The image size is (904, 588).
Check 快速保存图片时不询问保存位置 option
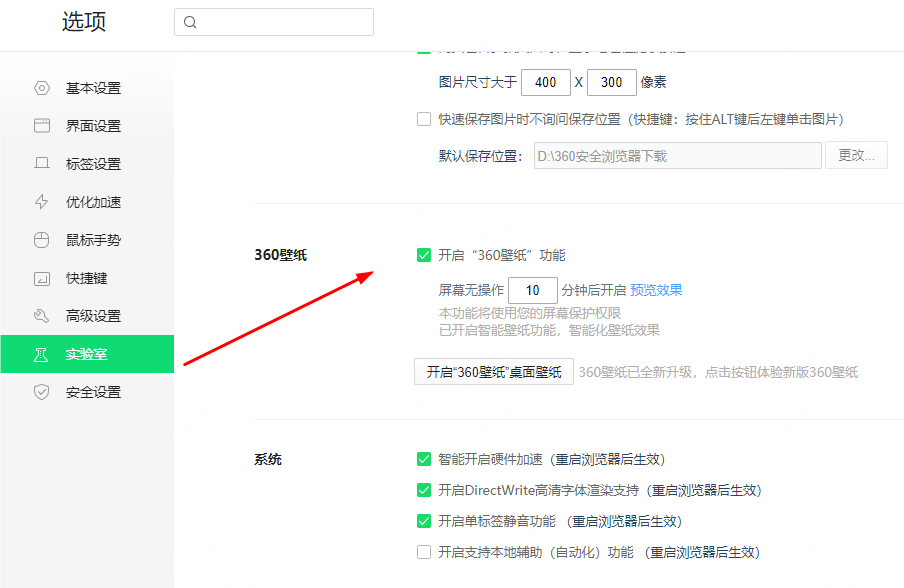coord(424,118)
